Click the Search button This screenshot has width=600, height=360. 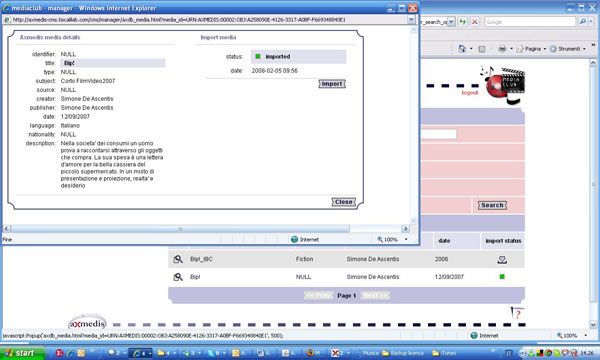492,205
